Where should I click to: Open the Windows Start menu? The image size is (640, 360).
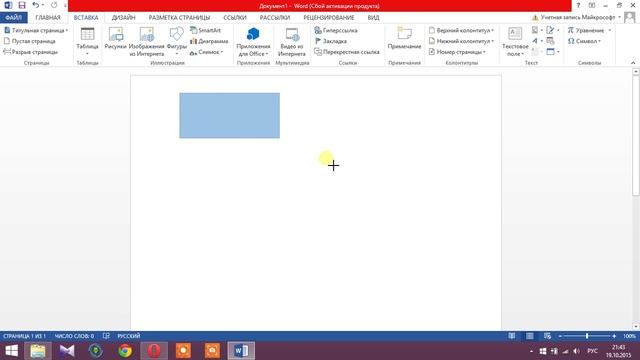pyautogui.click(x=11, y=351)
